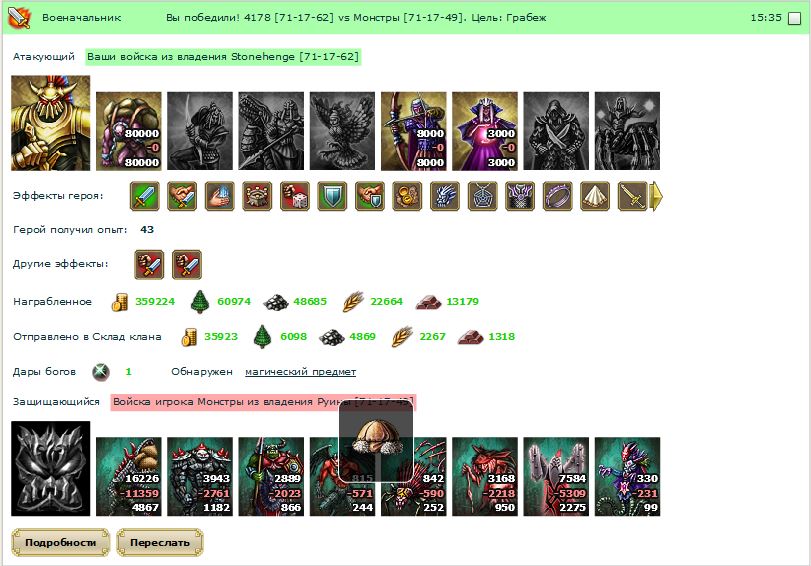The image size is (811, 566).
Task: Click the purple ring hero effect icon
Action: click(558, 196)
